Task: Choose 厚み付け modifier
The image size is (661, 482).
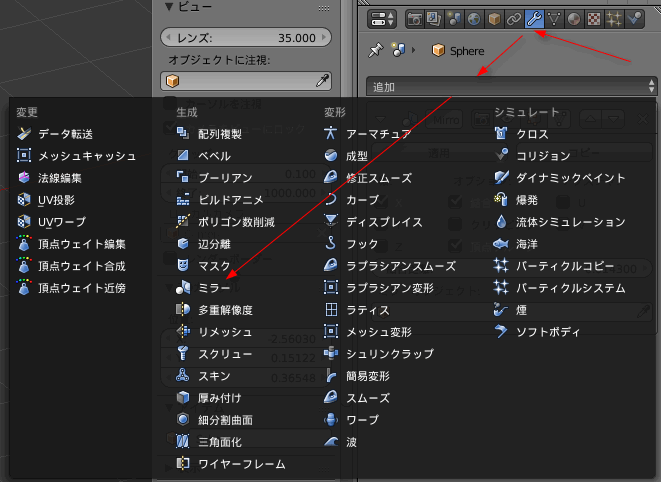Action: 209,398
